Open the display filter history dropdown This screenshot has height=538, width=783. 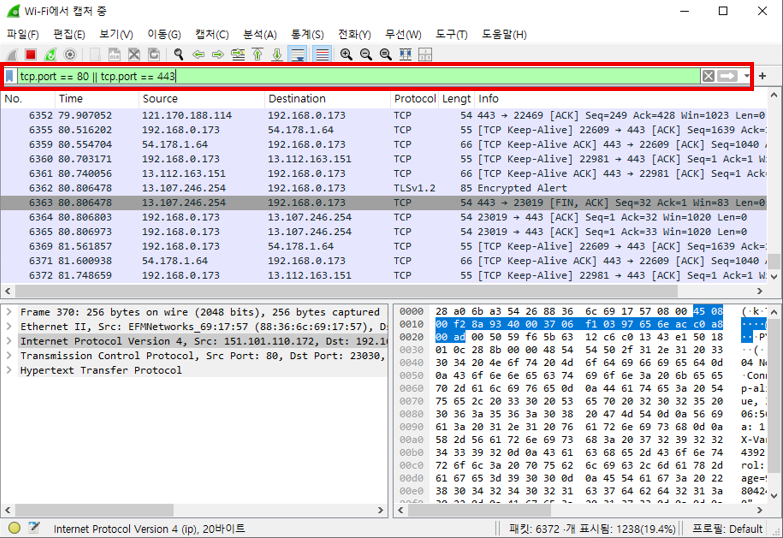[746, 76]
